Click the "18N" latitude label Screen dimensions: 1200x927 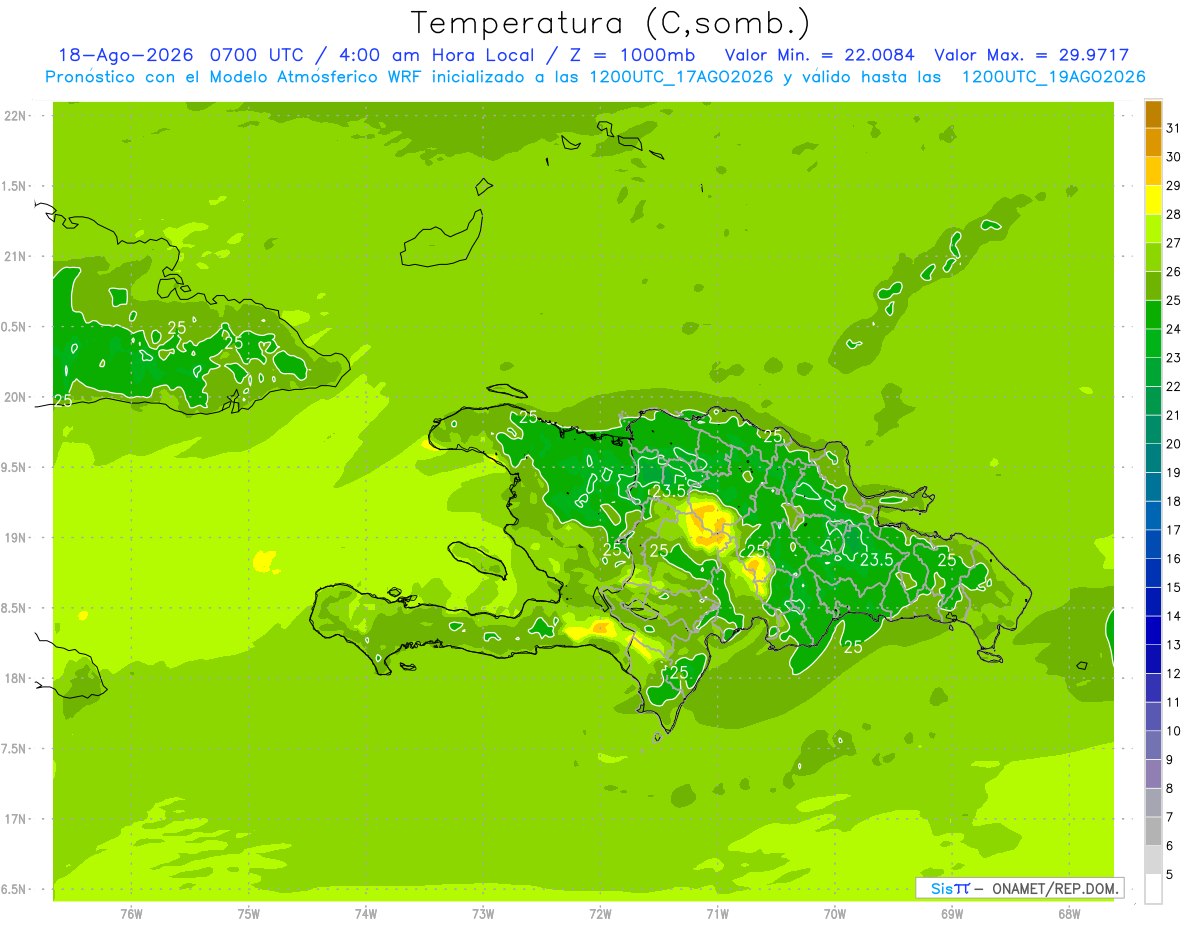click(x=15, y=678)
